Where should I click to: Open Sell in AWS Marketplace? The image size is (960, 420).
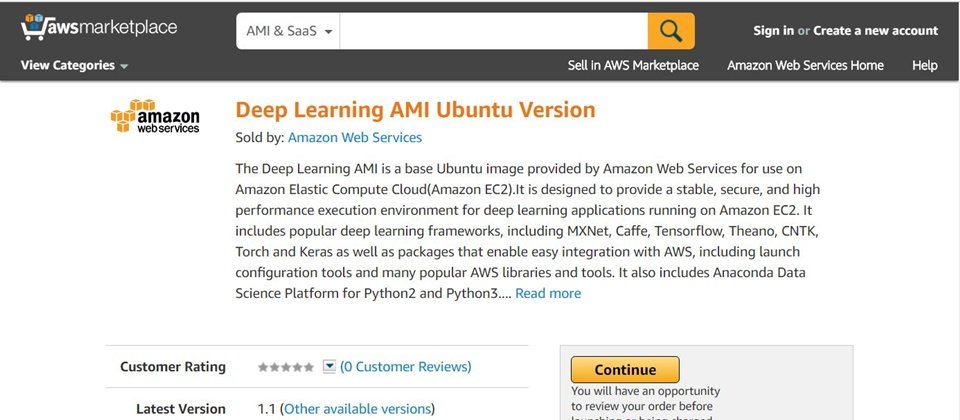[633, 66]
